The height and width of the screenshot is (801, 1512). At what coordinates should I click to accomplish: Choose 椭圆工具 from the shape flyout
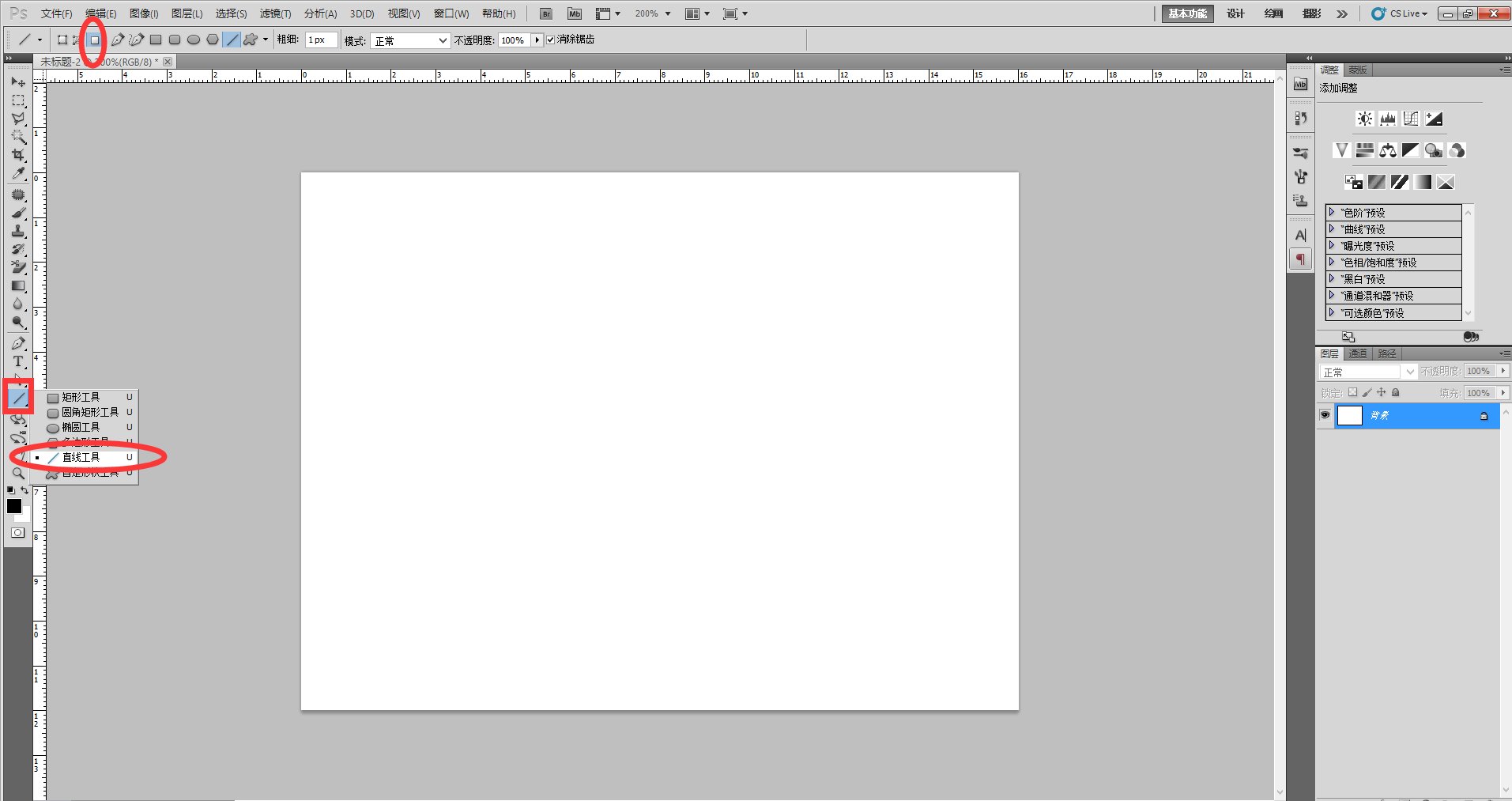[x=81, y=427]
